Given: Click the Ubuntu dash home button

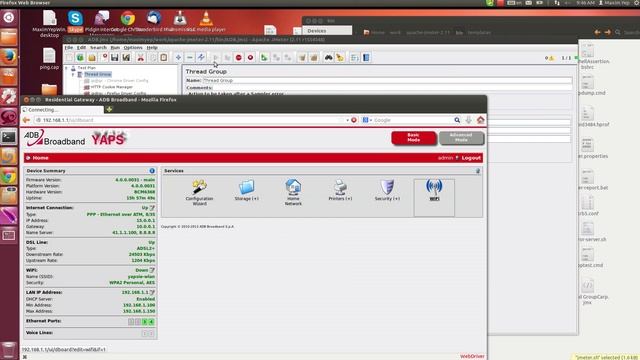Looking at the screenshot, I should pos(9,17).
